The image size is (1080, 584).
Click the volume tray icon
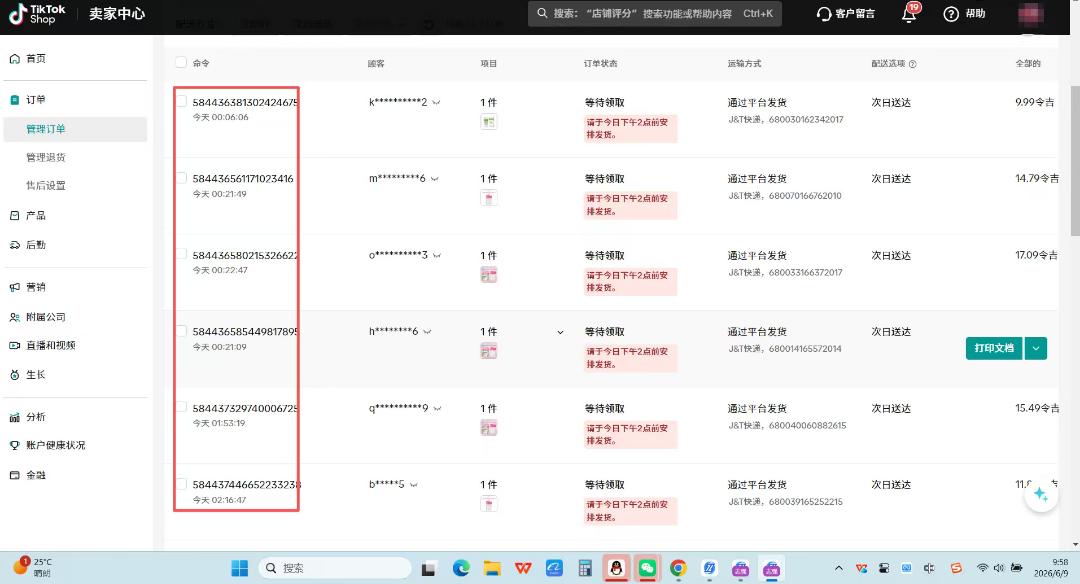[999, 568]
